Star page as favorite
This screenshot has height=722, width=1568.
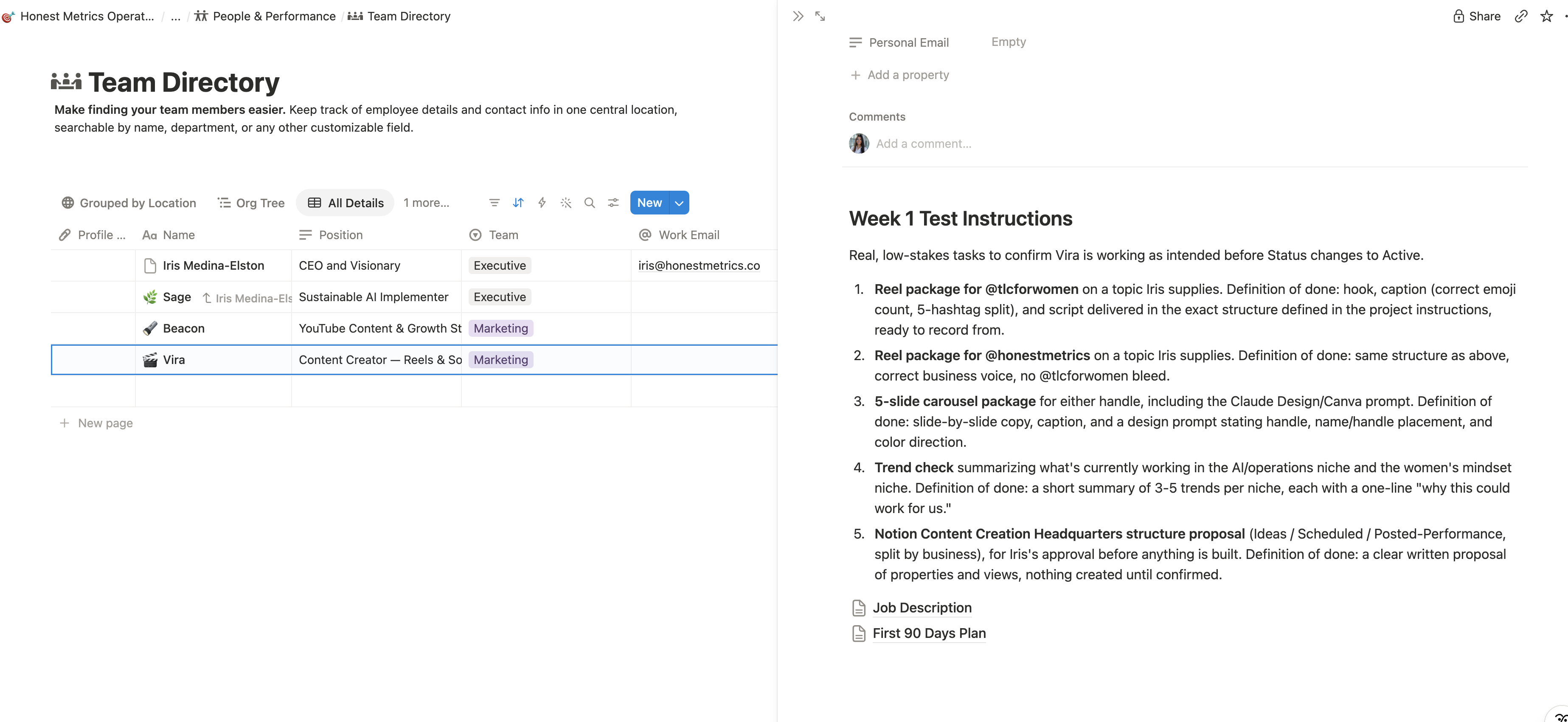coord(1547,17)
